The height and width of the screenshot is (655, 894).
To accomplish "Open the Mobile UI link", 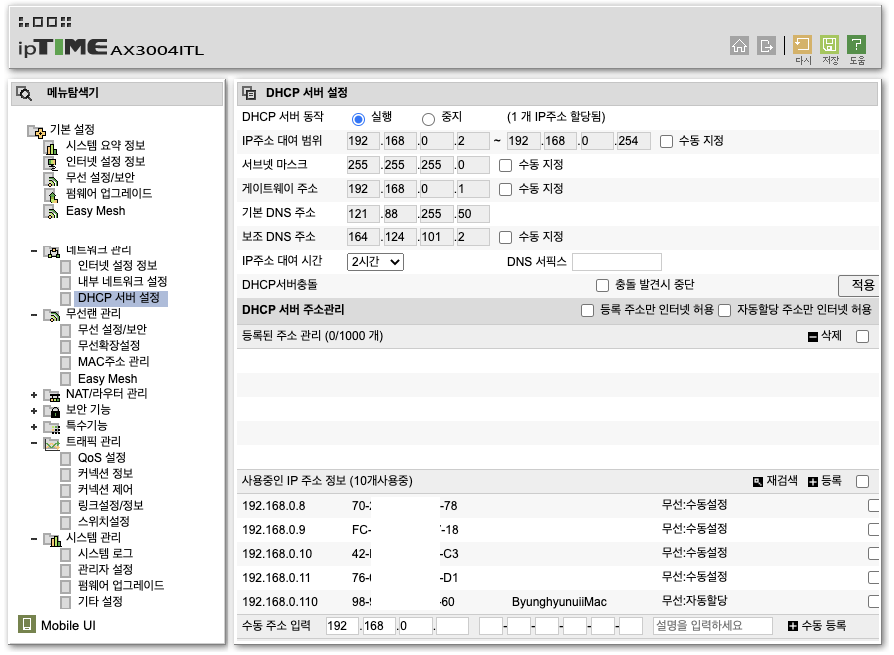I will (68, 625).
